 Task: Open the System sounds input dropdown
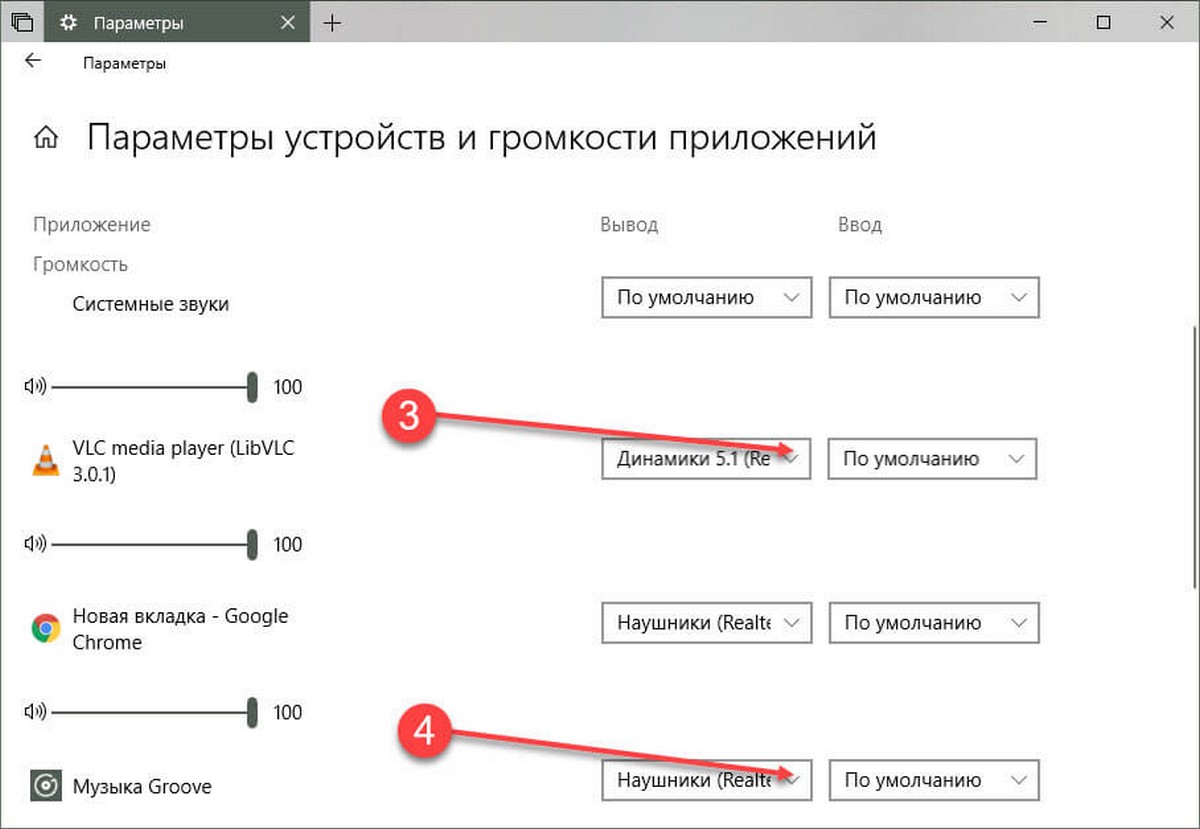(934, 298)
